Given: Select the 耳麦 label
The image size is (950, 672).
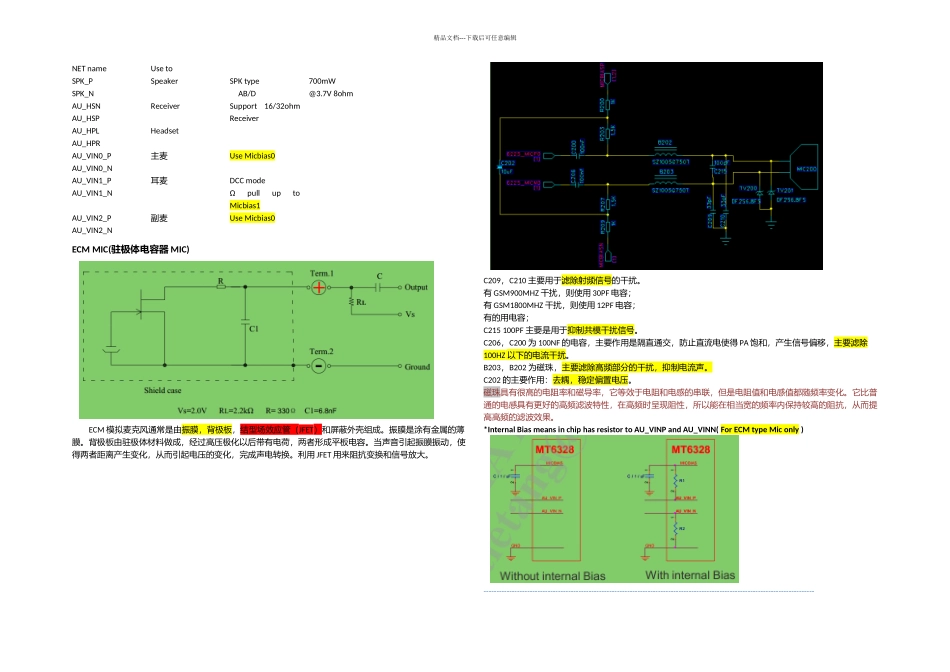Looking at the screenshot, I should (x=159, y=181).
